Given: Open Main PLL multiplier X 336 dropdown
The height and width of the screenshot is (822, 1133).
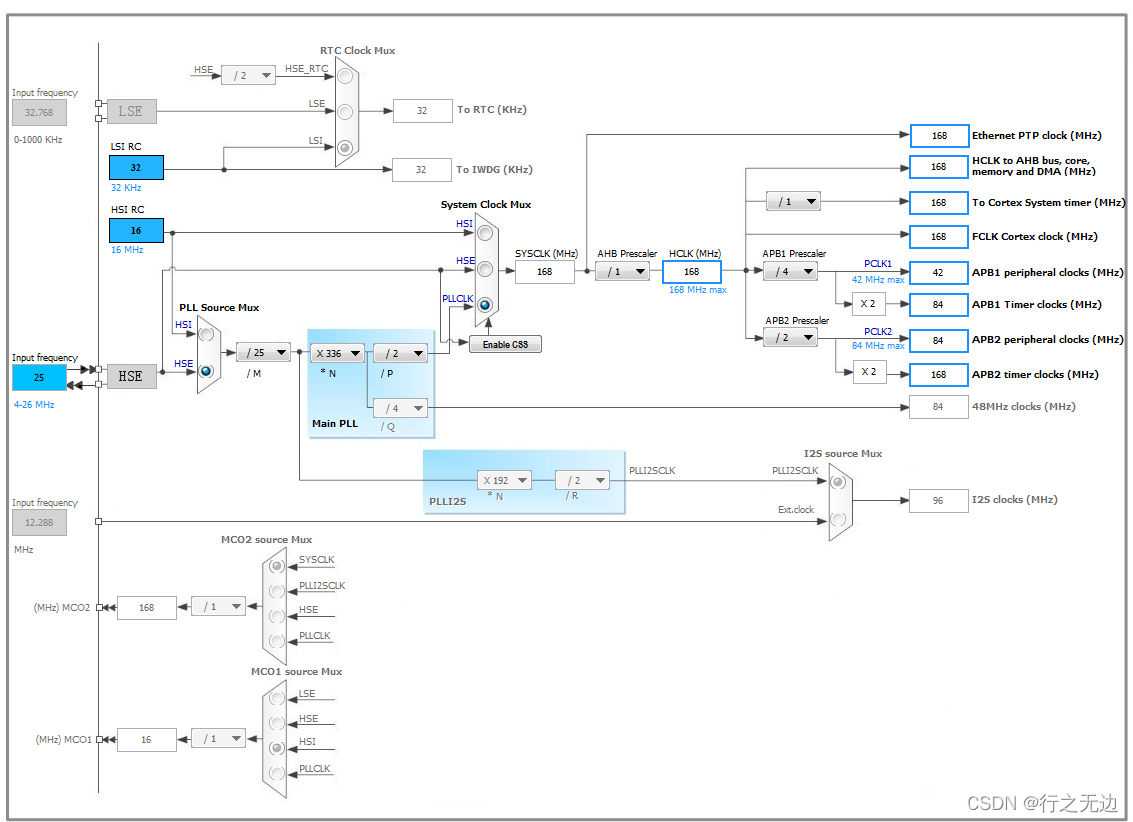Looking at the screenshot, I should [x=337, y=353].
